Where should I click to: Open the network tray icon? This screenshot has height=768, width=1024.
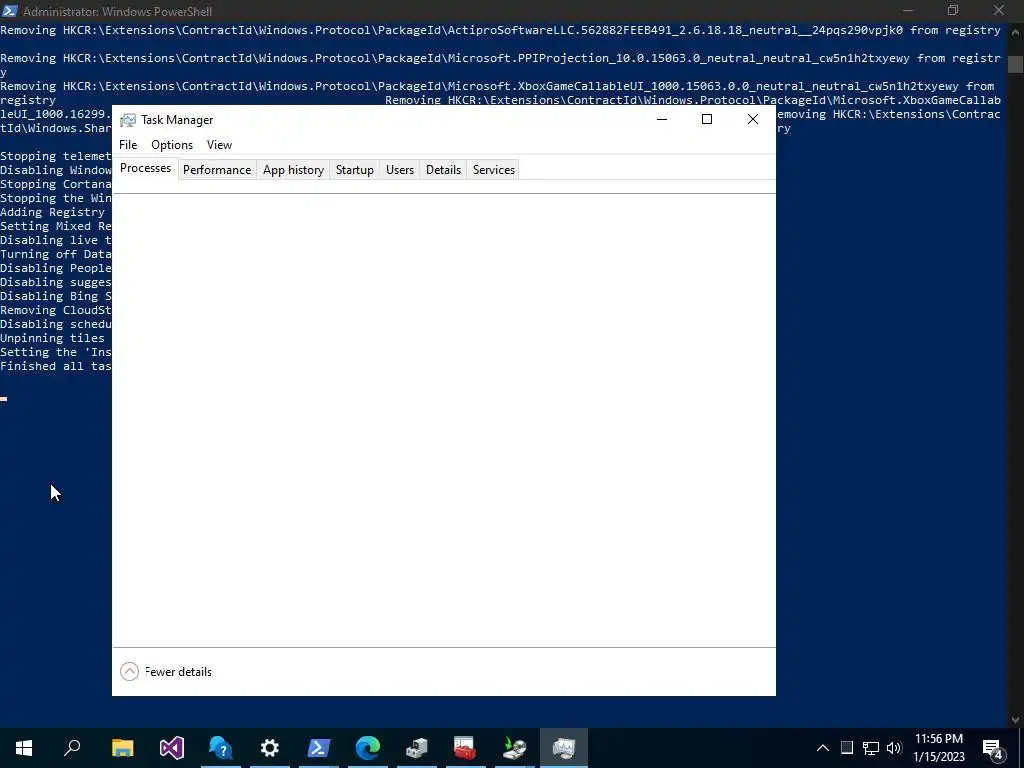tap(871, 748)
